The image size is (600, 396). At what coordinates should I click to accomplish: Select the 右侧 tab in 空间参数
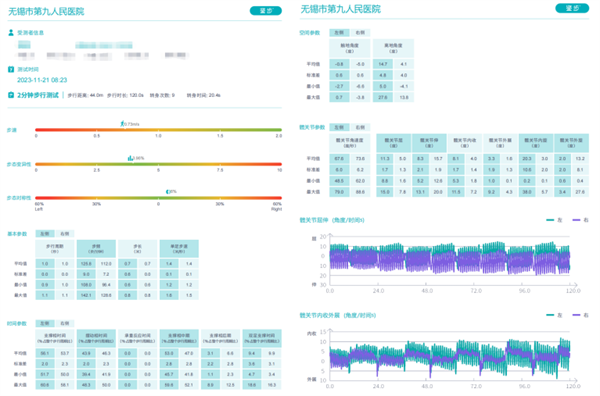[360, 33]
